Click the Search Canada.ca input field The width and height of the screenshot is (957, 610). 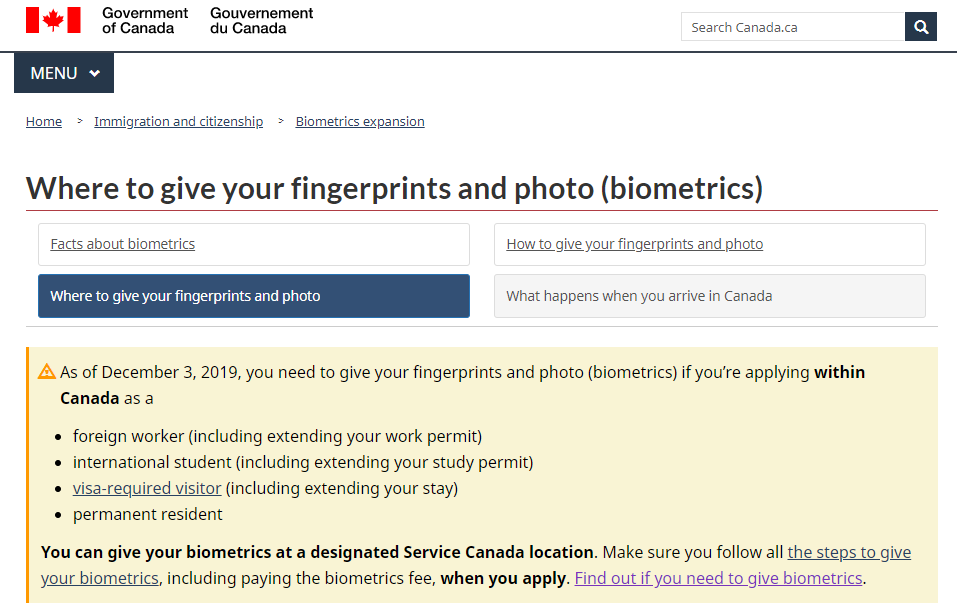coord(792,27)
